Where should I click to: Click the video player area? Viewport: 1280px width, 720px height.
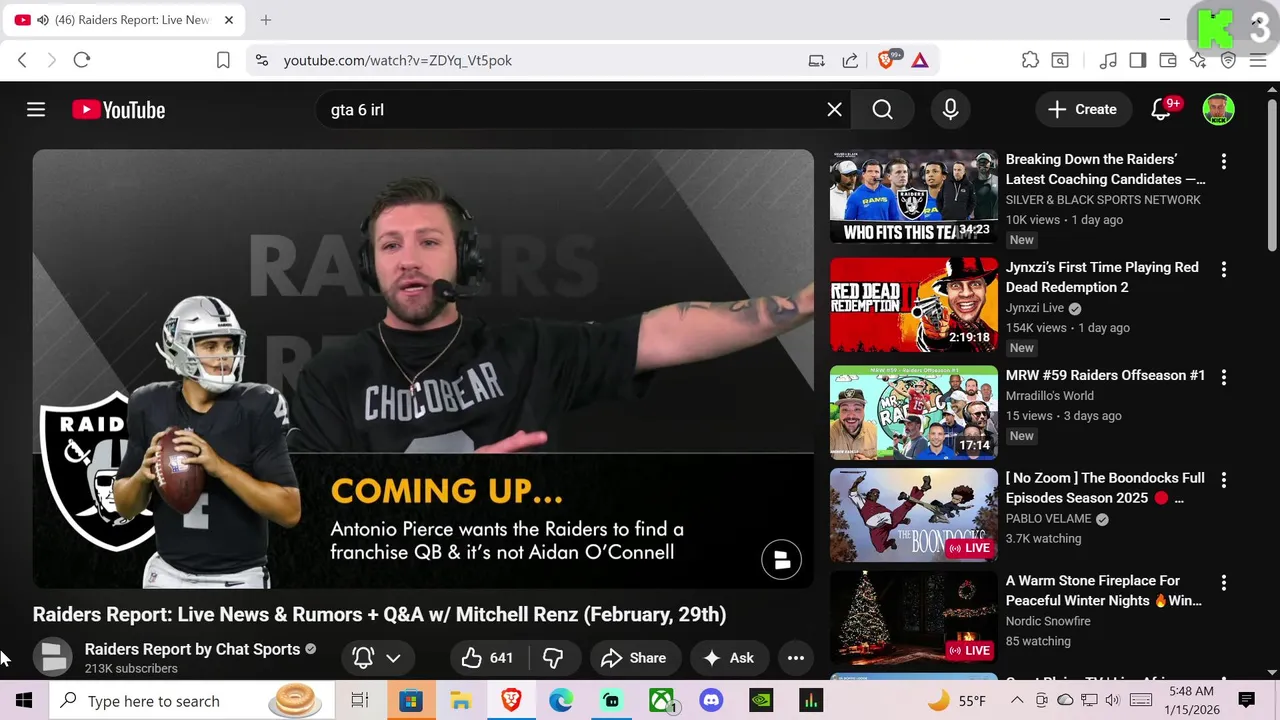click(x=423, y=369)
